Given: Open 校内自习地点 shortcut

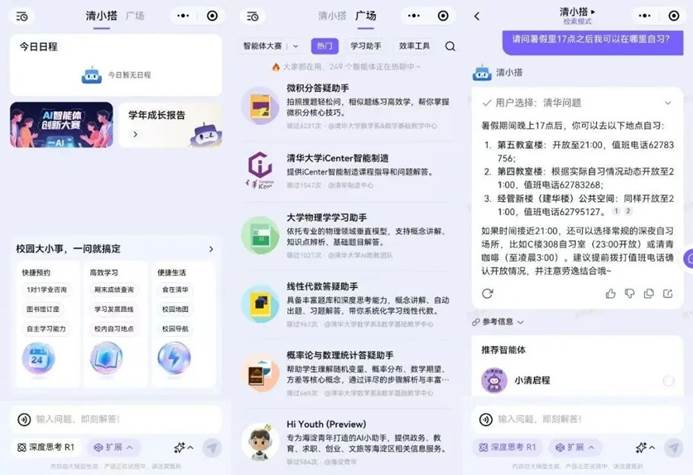Looking at the screenshot, I should click(x=114, y=329).
